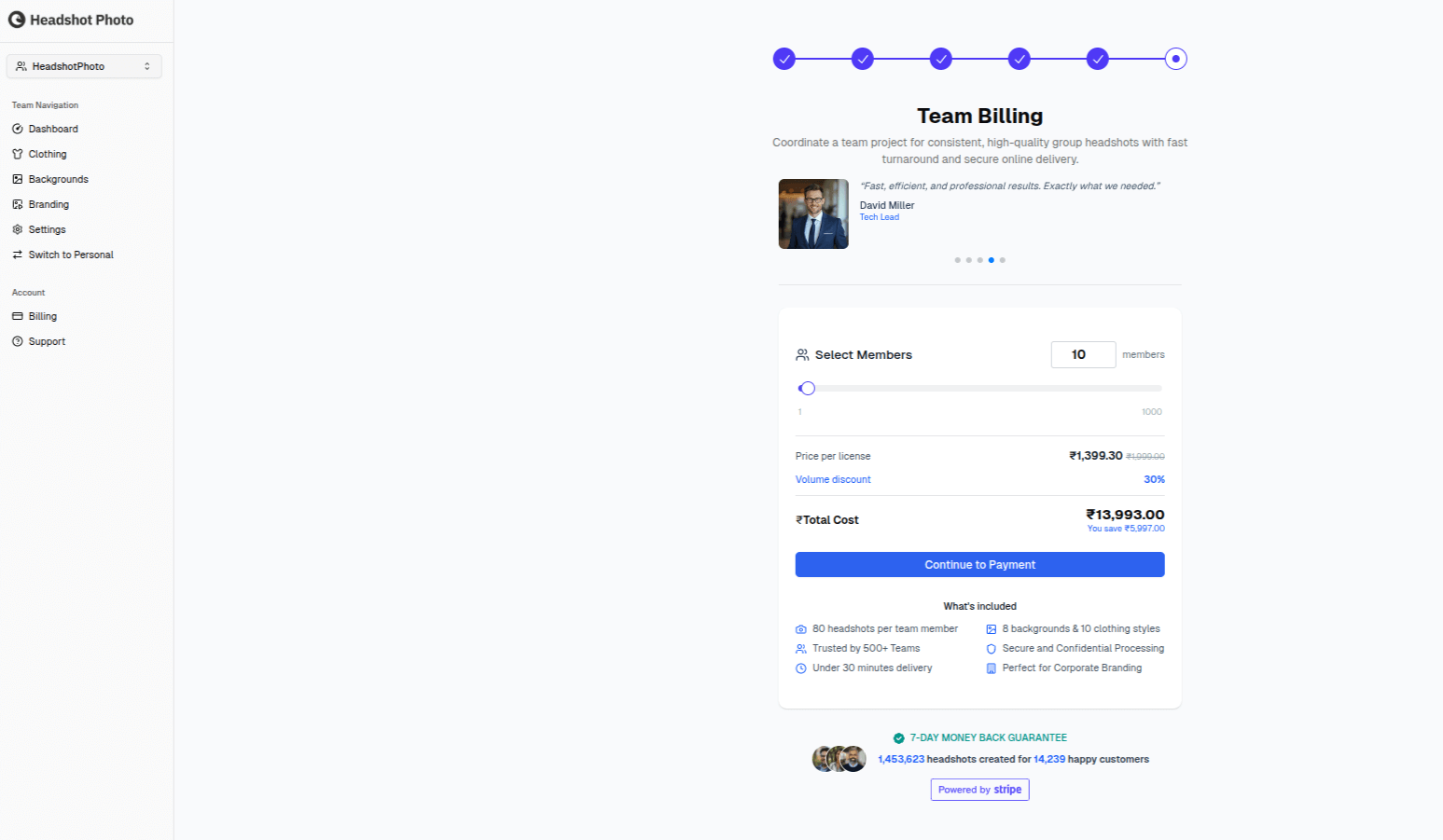Expand the Volume discount details
Viewport: 1443px width, 840px height.
(x=832, y=479)
